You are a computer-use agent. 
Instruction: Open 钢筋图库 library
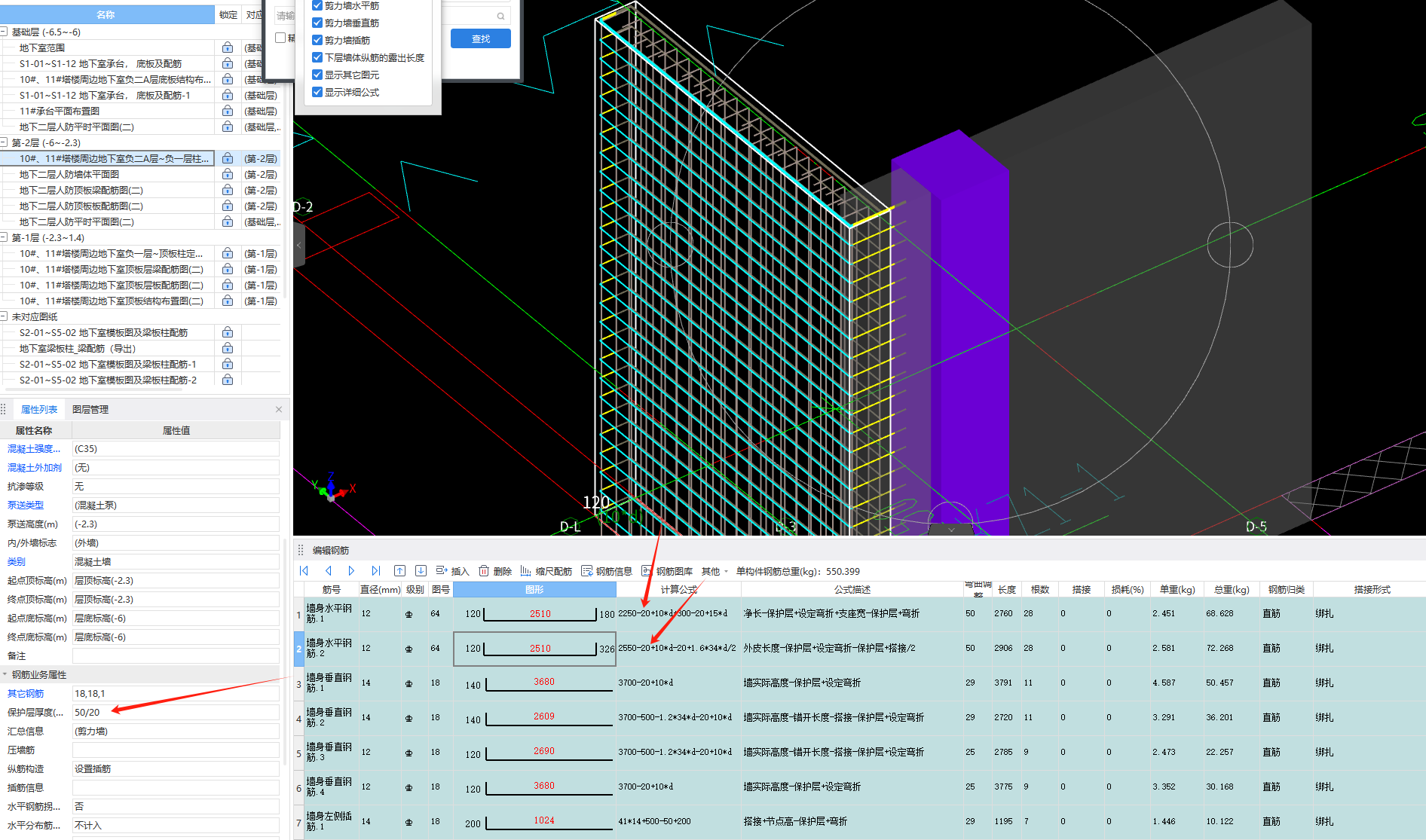(x=667, y=571)
